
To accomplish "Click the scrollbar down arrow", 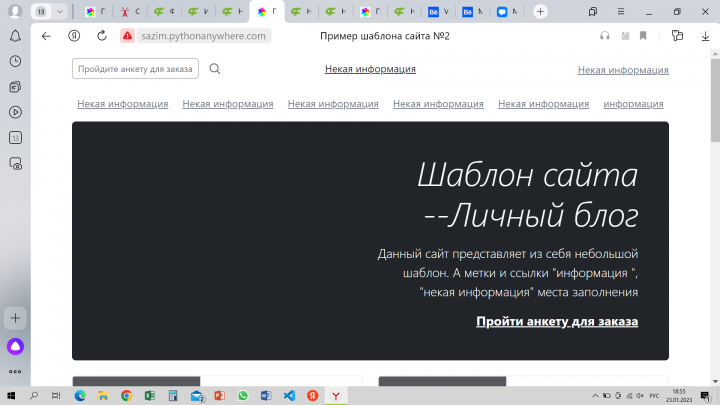I will point(715,382).
